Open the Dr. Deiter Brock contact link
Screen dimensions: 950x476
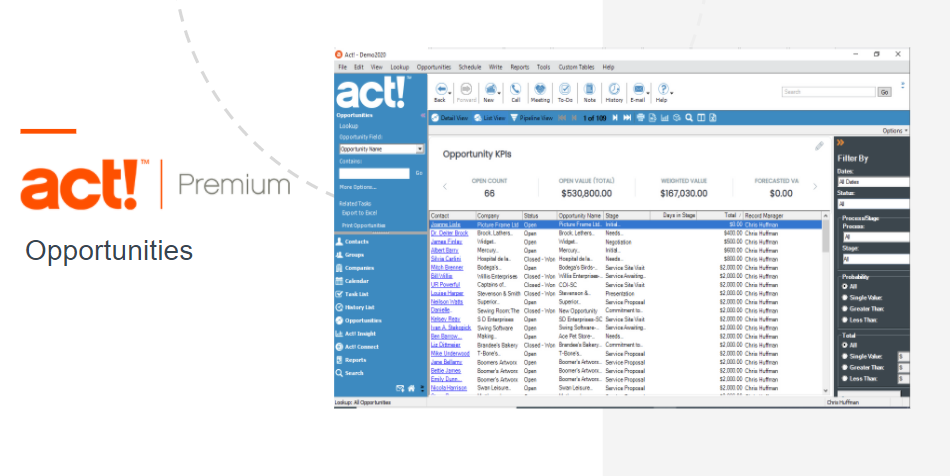point(449,233)
